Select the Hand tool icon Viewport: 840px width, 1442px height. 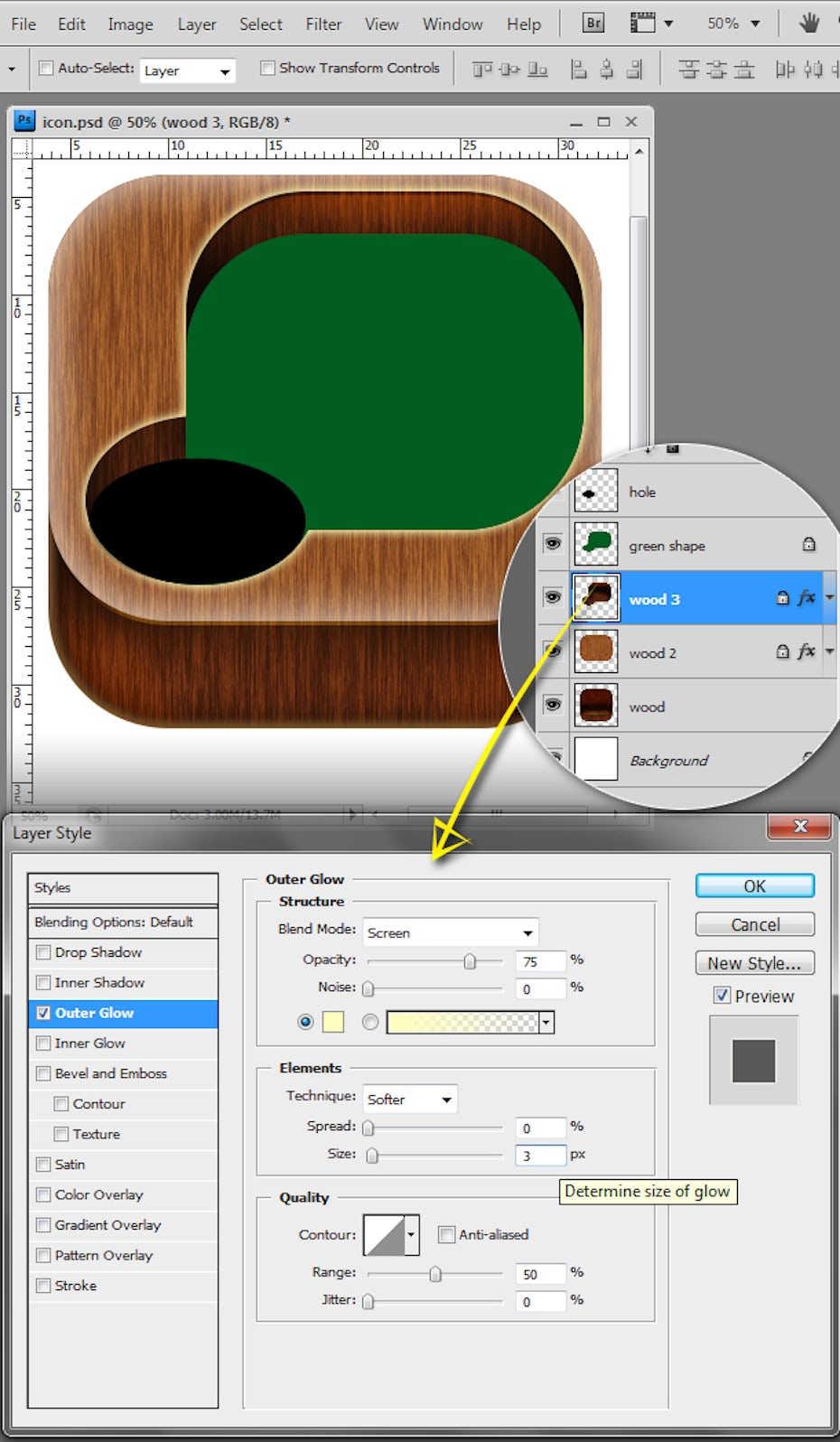click(x=808, y=23)
